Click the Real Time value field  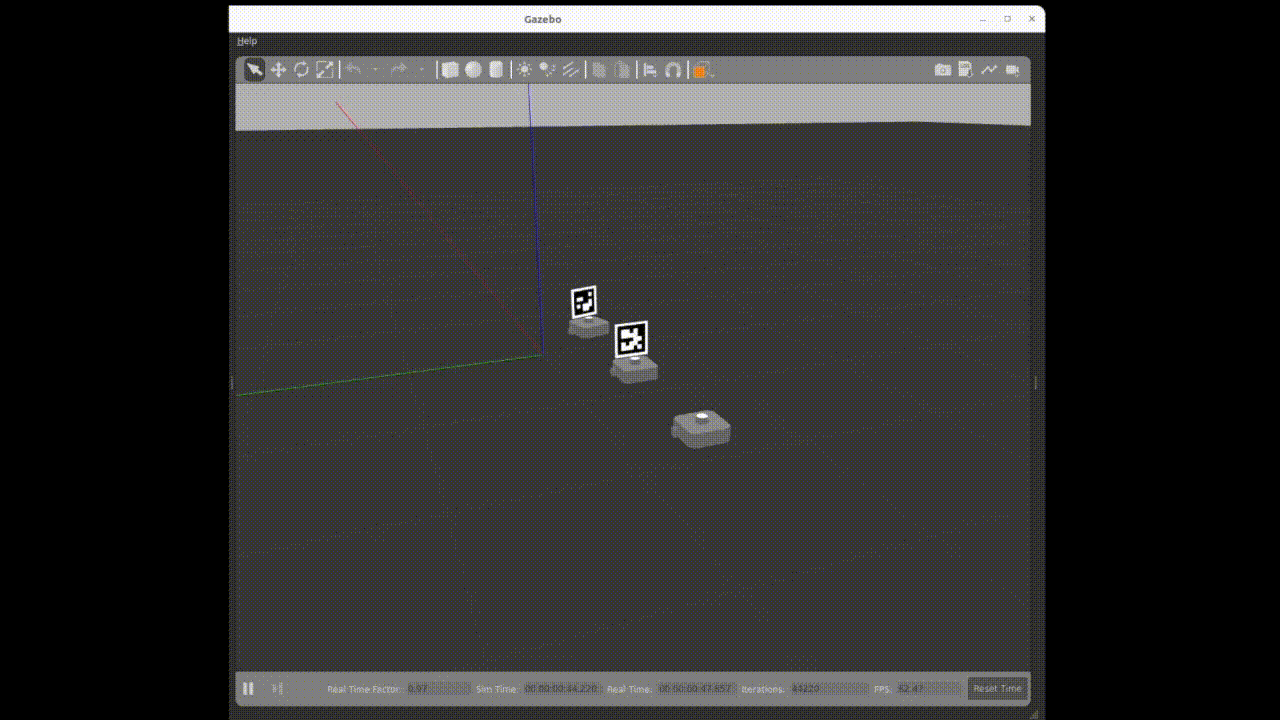(x=696, y=689)
